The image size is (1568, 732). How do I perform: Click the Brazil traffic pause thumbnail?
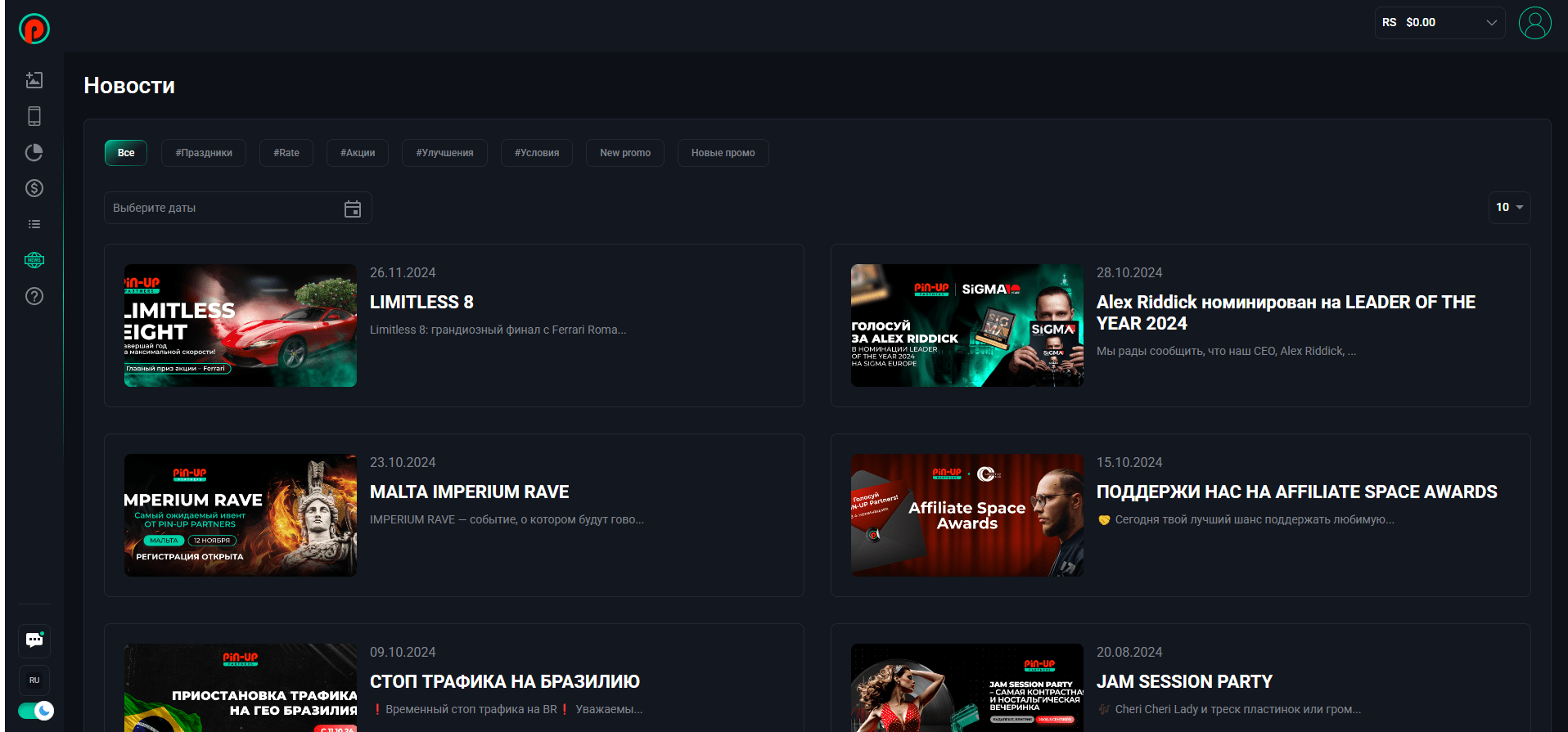point(241,688)
